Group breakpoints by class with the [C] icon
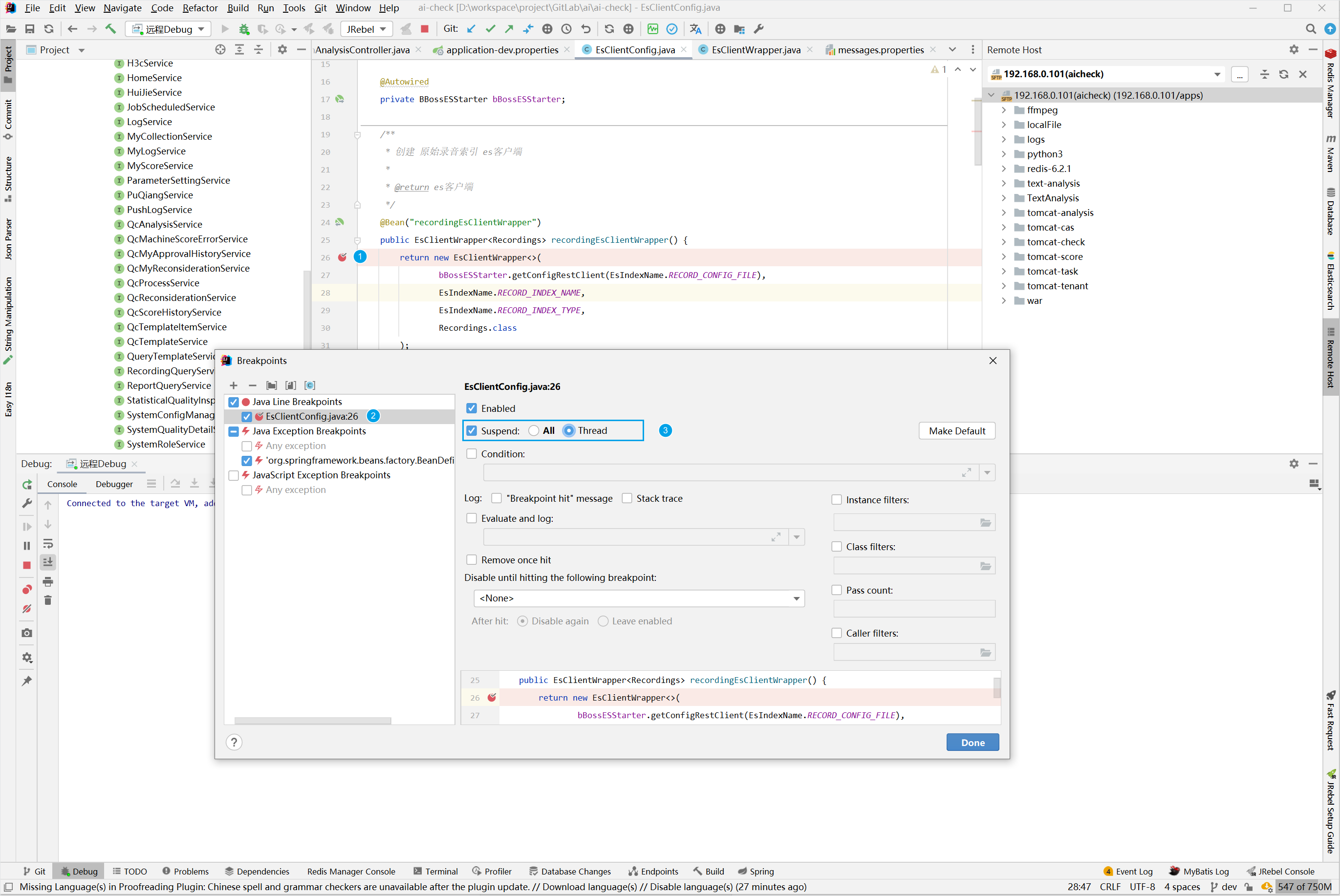 pyautogui.click(x=310, y=385)
